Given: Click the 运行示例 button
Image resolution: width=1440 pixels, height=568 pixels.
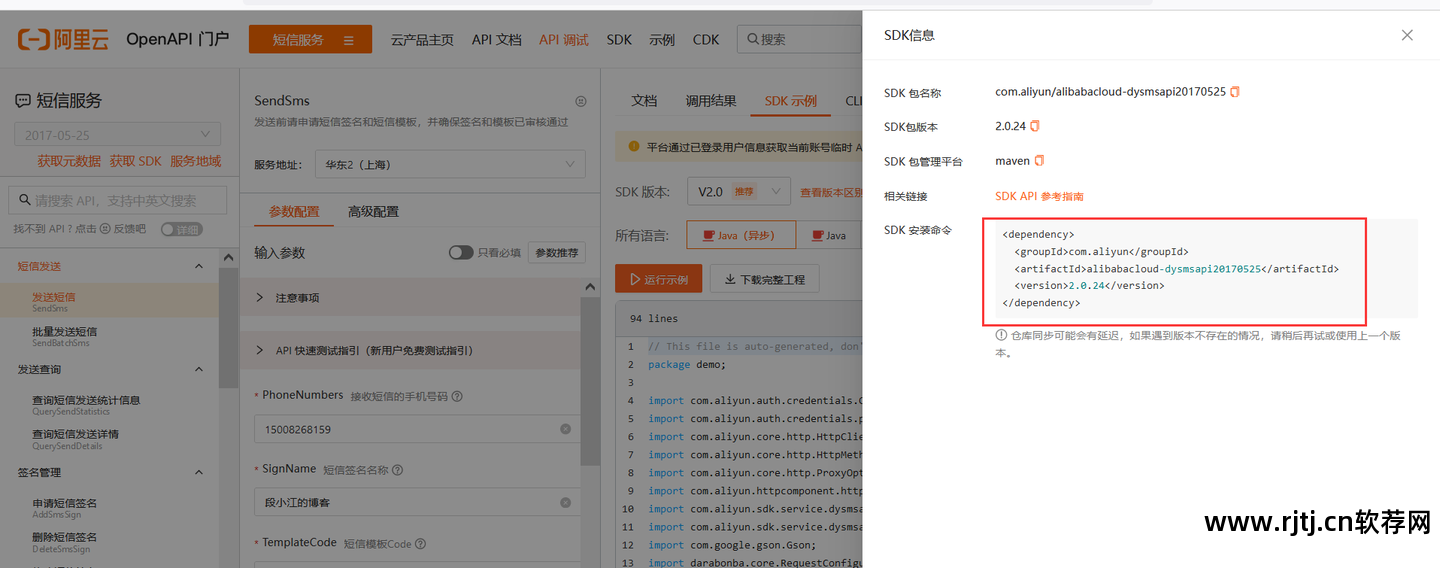Looking at the screenshot, I should point(659,280).
